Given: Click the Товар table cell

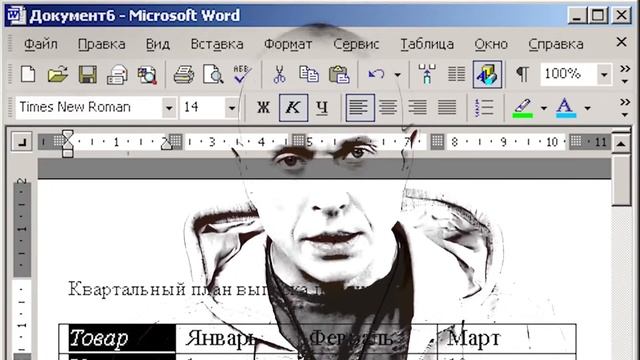Looking at the screenshot, I should pos(118,338).
